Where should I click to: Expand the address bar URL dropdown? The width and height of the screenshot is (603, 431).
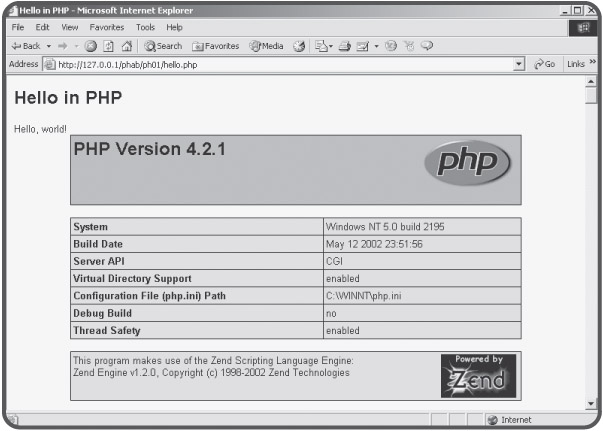(518, 64)
